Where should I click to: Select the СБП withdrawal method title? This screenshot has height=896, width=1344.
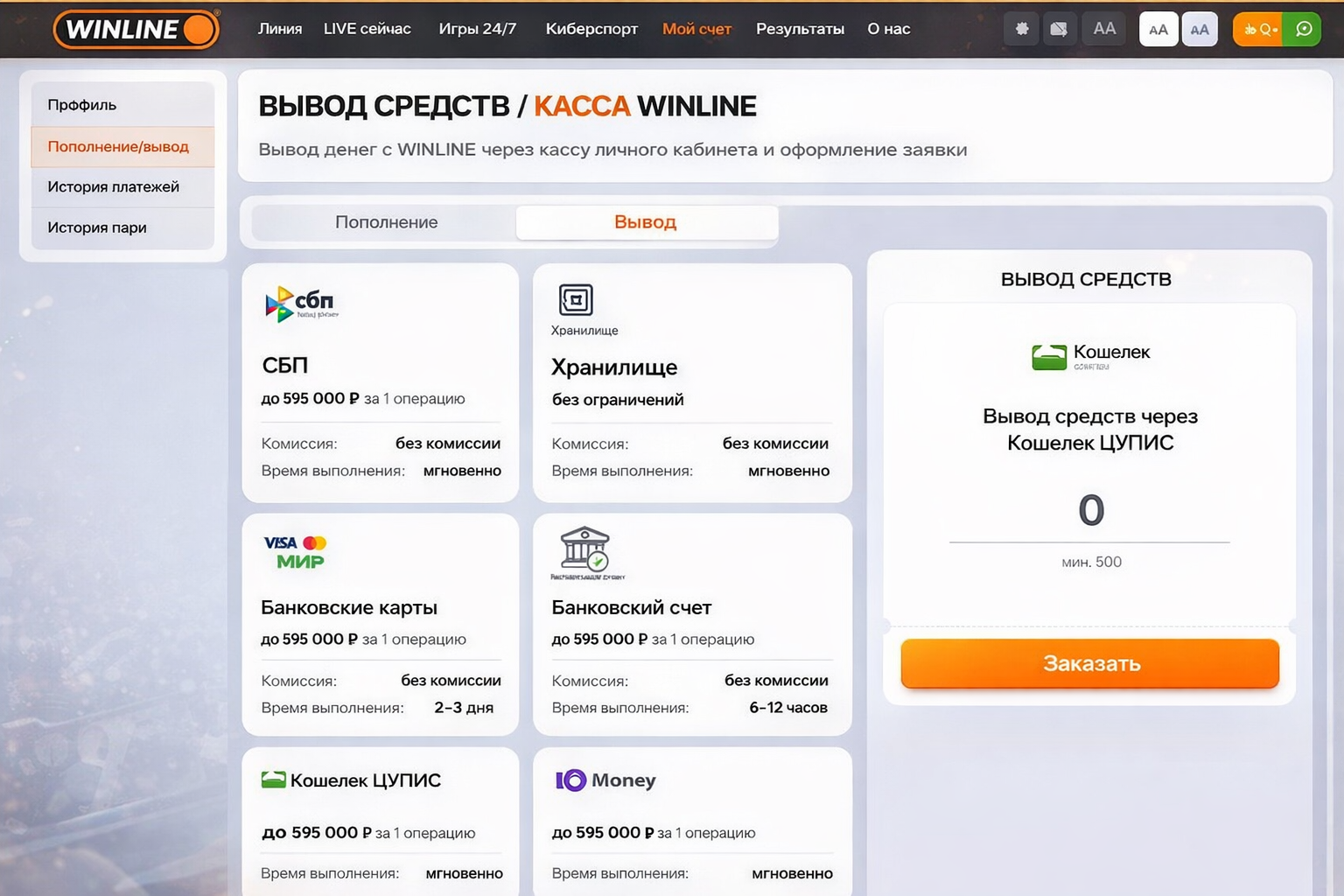tap(285, 365)
